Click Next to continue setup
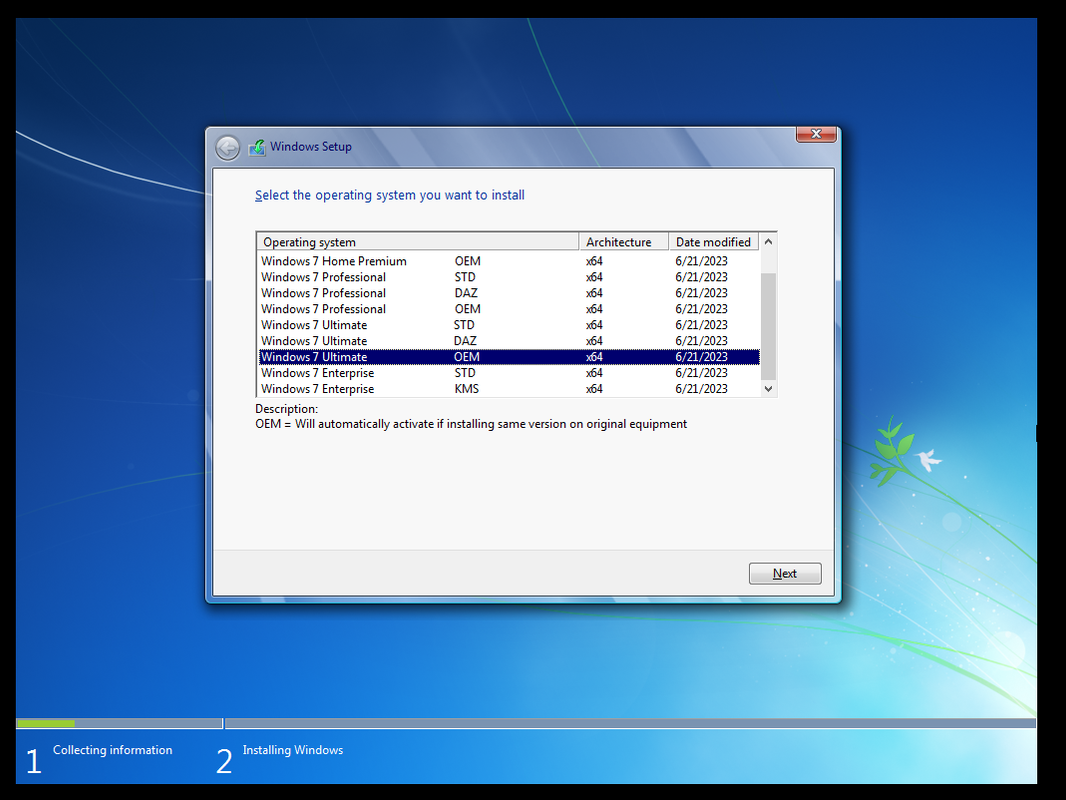Viewport: 1066px width, 800px height. tap(785, 574)
